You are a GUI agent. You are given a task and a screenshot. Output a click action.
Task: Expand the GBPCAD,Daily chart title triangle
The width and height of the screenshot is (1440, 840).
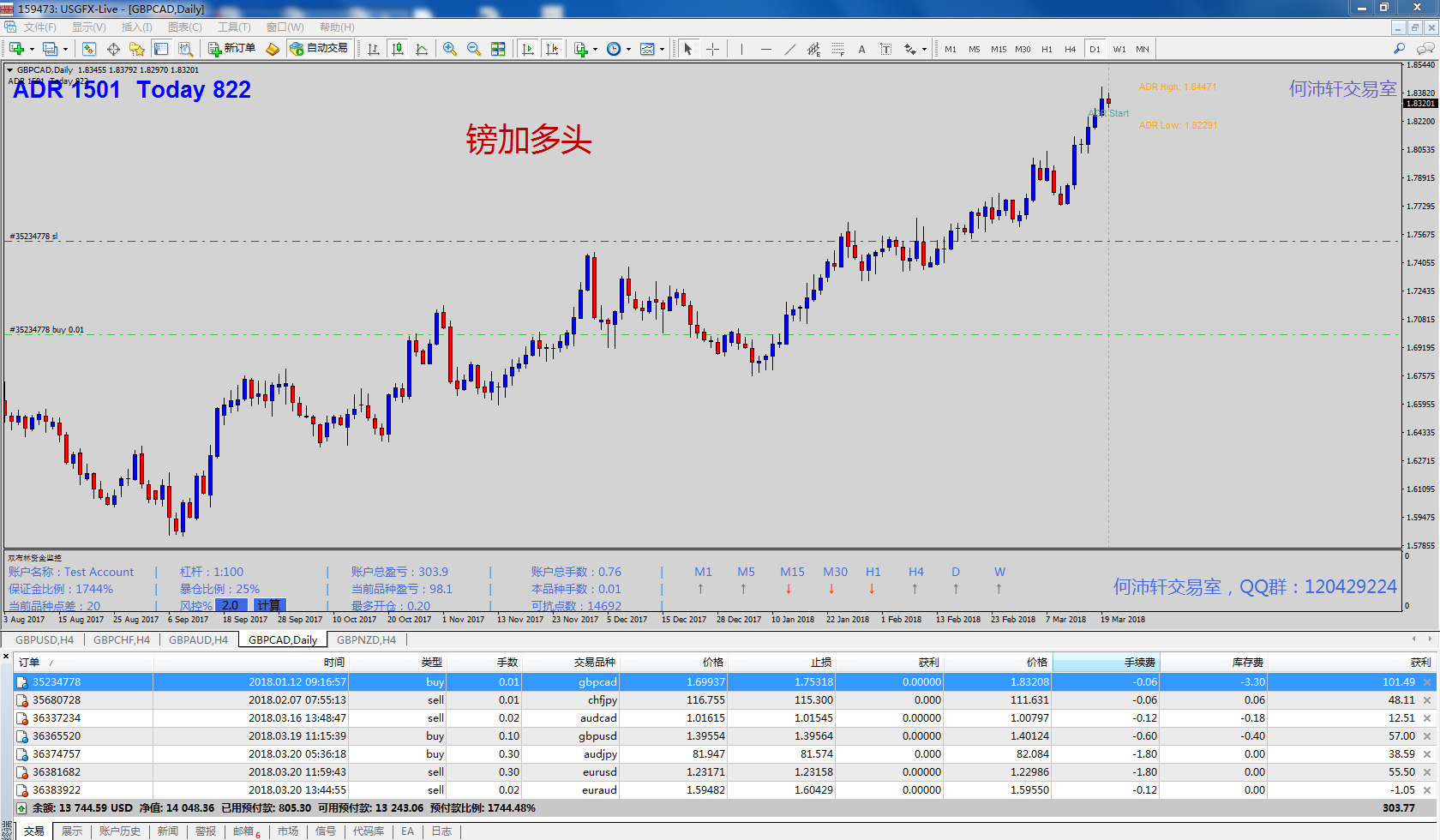pyautogui.click(x=10, y=70)
